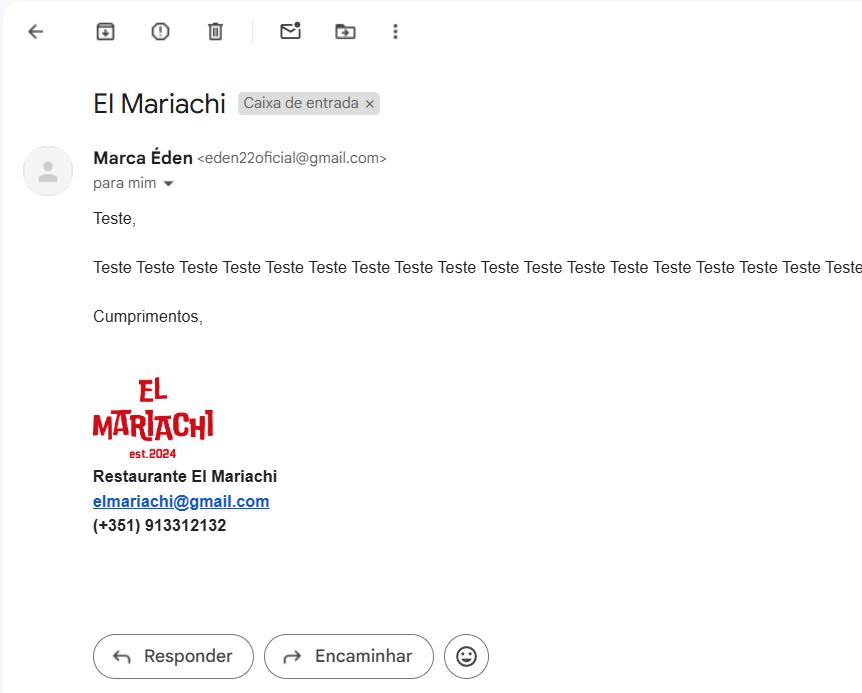Report this message as spam
Image resolution: width=862 pixels, height=693 pixels.
160,31
